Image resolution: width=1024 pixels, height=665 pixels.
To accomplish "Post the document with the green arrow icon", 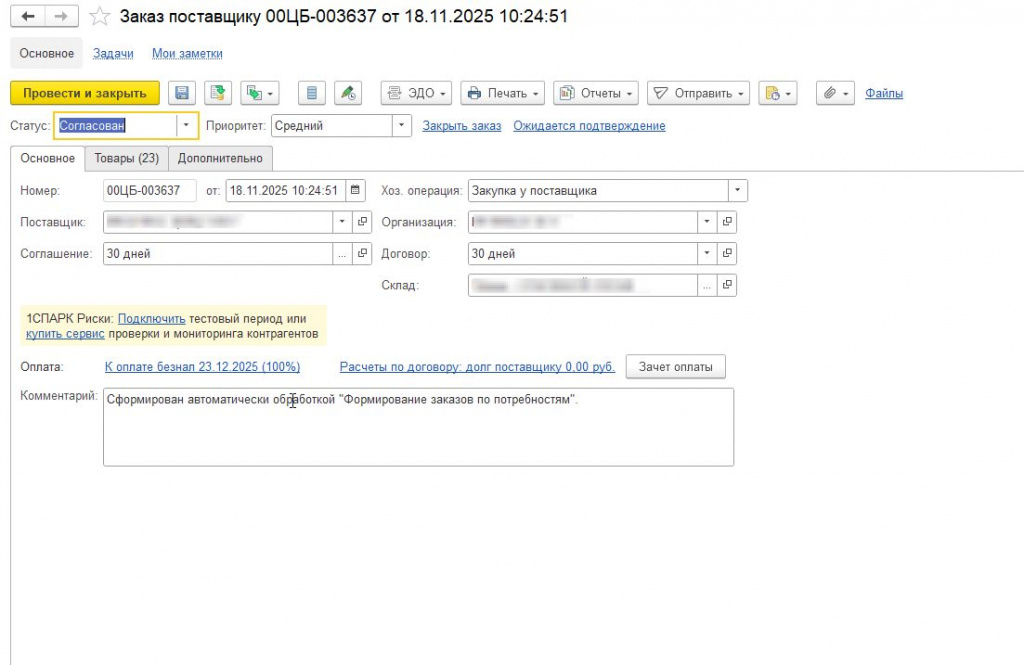I will coord(217,93).
